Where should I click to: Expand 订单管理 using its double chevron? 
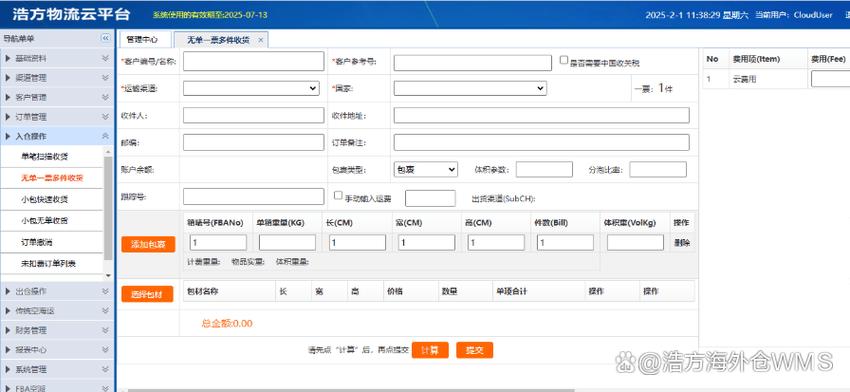click(105, 117)
